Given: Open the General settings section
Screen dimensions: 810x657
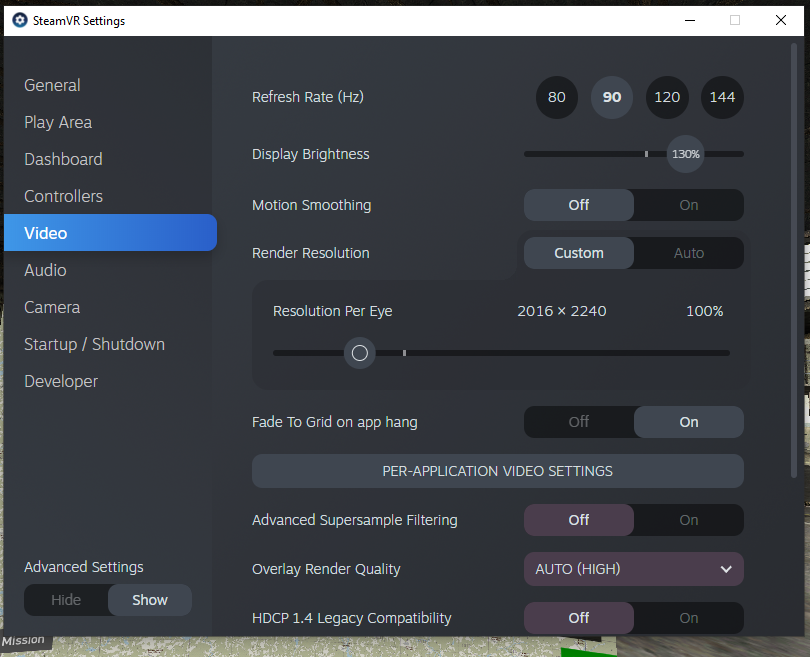Looking at the screenshot, I should pos(52,85).
